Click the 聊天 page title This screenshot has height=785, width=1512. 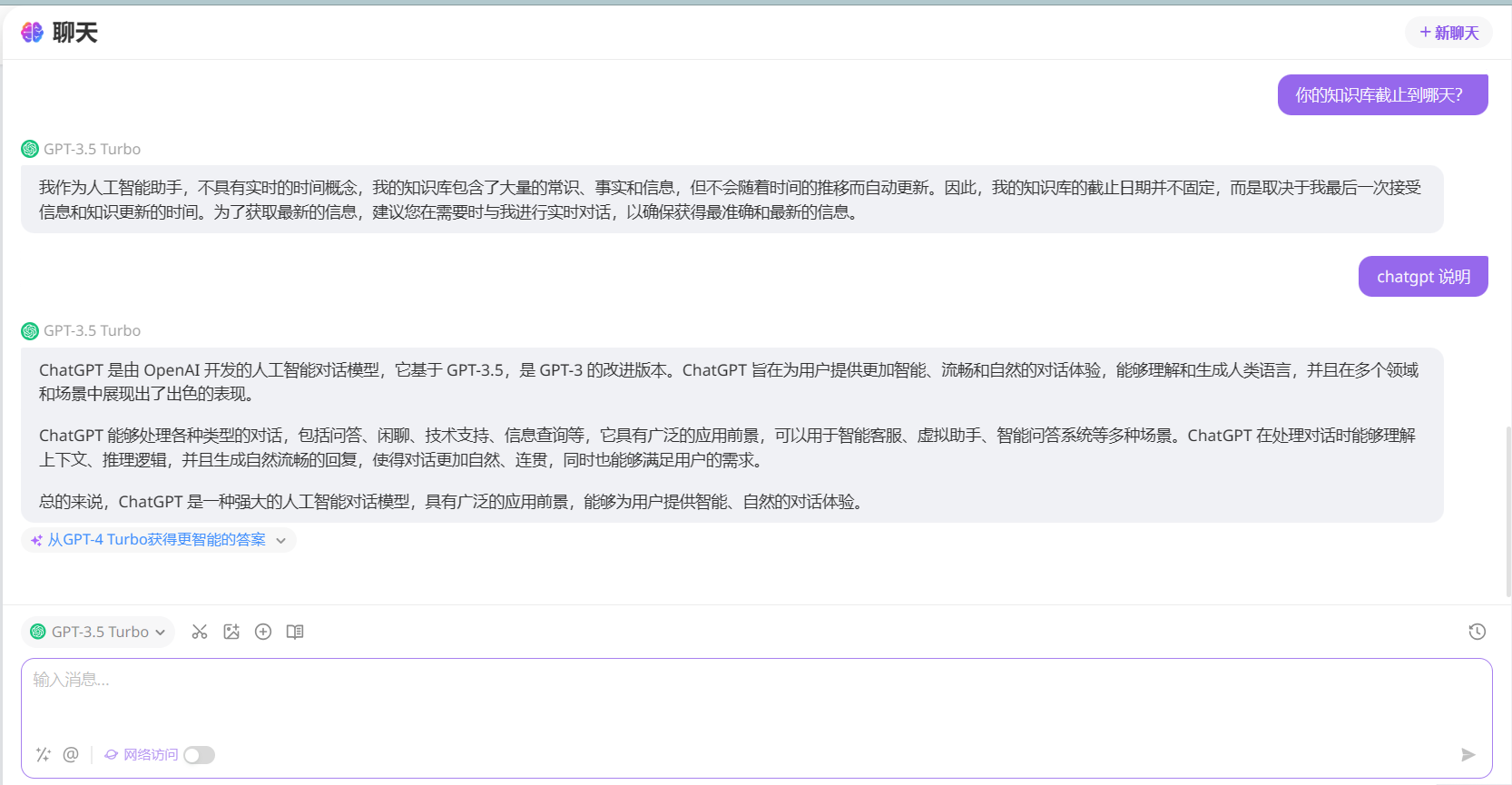coord(75,33)
